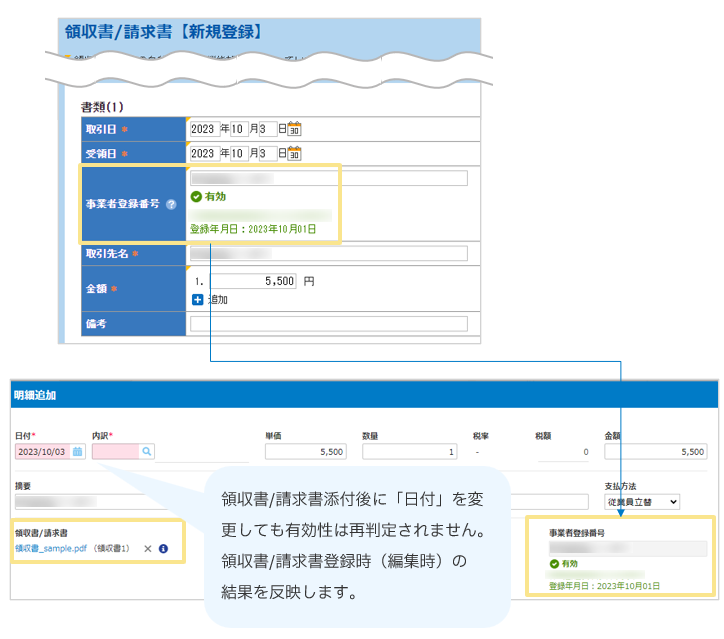
Task: Click help icon beside 事業者登録番号
Action: [171, 204]
